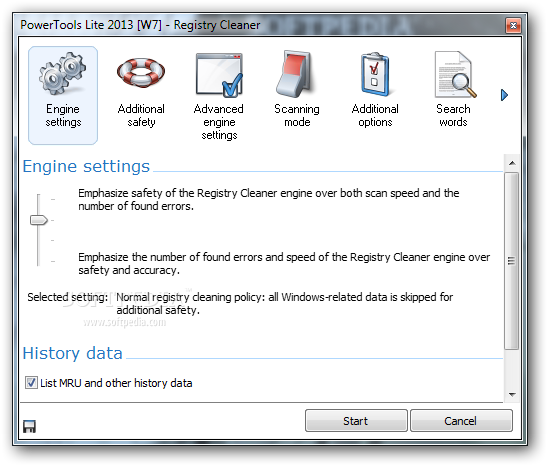Select the Scanning mode switch icon

click(x=295, y=74)
